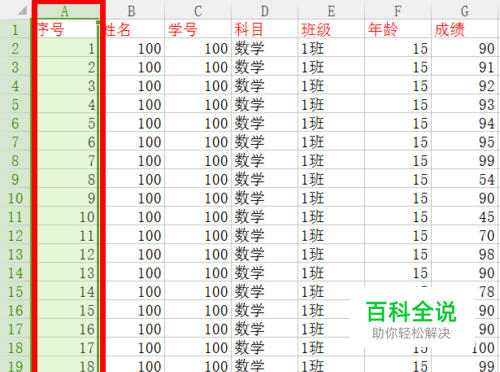This screenshot has width=500, height=372.
Task: Click the score cell showing 98
Action: coord(465,254)
